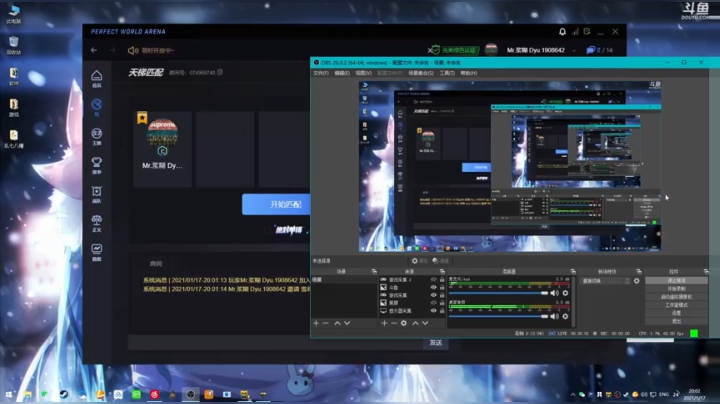Screen dimensions: 720x404
Task: Mute the 麦克风/Aux speaker icon
Action: click(555, 293)
